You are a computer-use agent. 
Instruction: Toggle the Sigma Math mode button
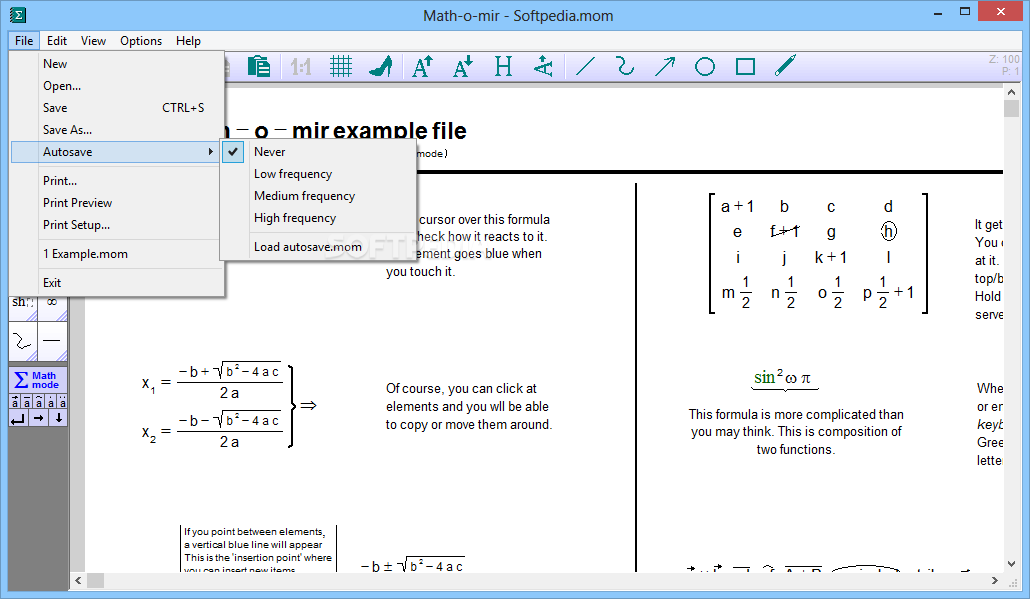[38, 380]
